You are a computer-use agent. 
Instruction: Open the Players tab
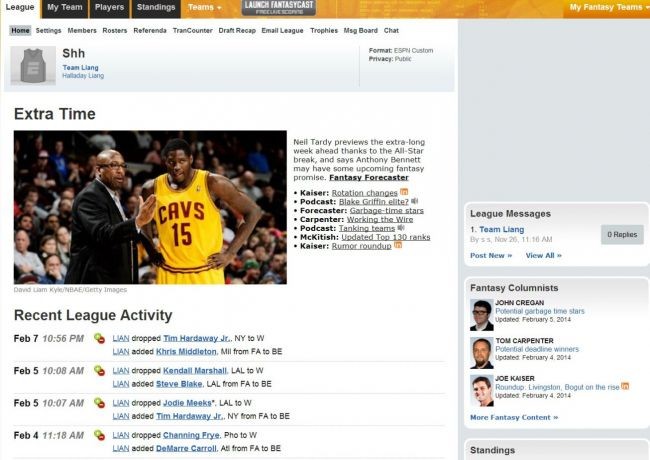pyautogui.click(x=109, y=7)
